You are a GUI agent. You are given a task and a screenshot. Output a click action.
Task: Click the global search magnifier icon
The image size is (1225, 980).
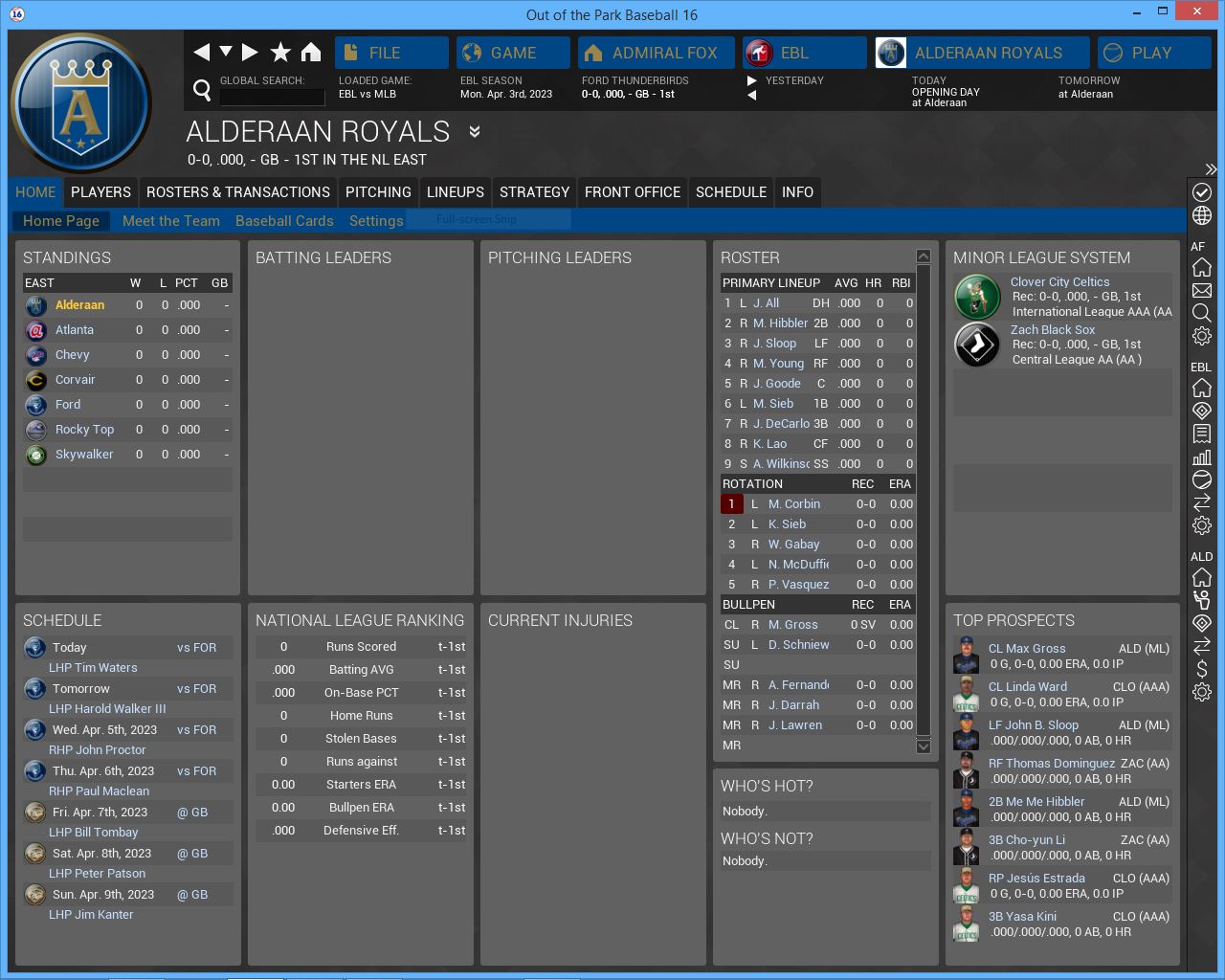pyautogui.click(x=202, y=90)
